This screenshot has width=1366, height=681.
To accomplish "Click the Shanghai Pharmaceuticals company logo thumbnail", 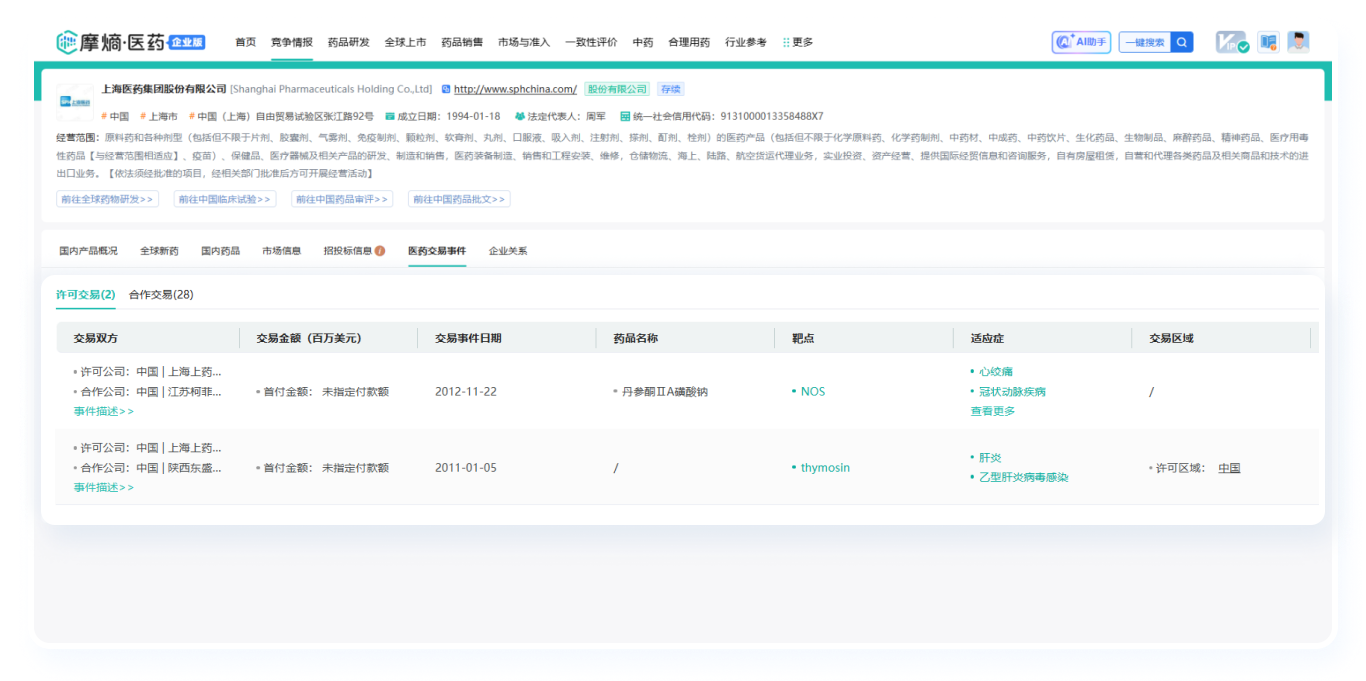I will [75, 102].
